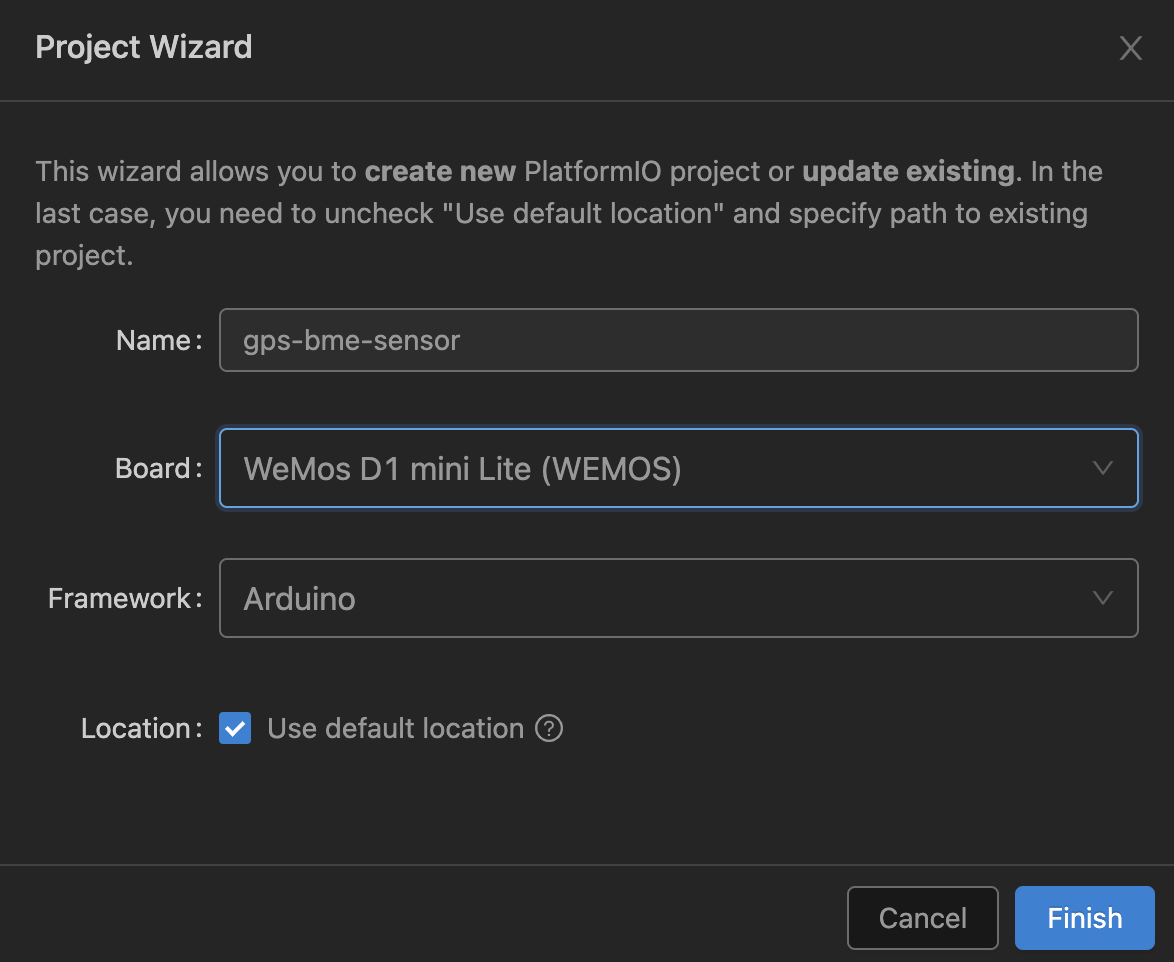Uncheck the Use default location checkbox
The height and width of the screenshot is (962, 1174).
tap(235, 728)
